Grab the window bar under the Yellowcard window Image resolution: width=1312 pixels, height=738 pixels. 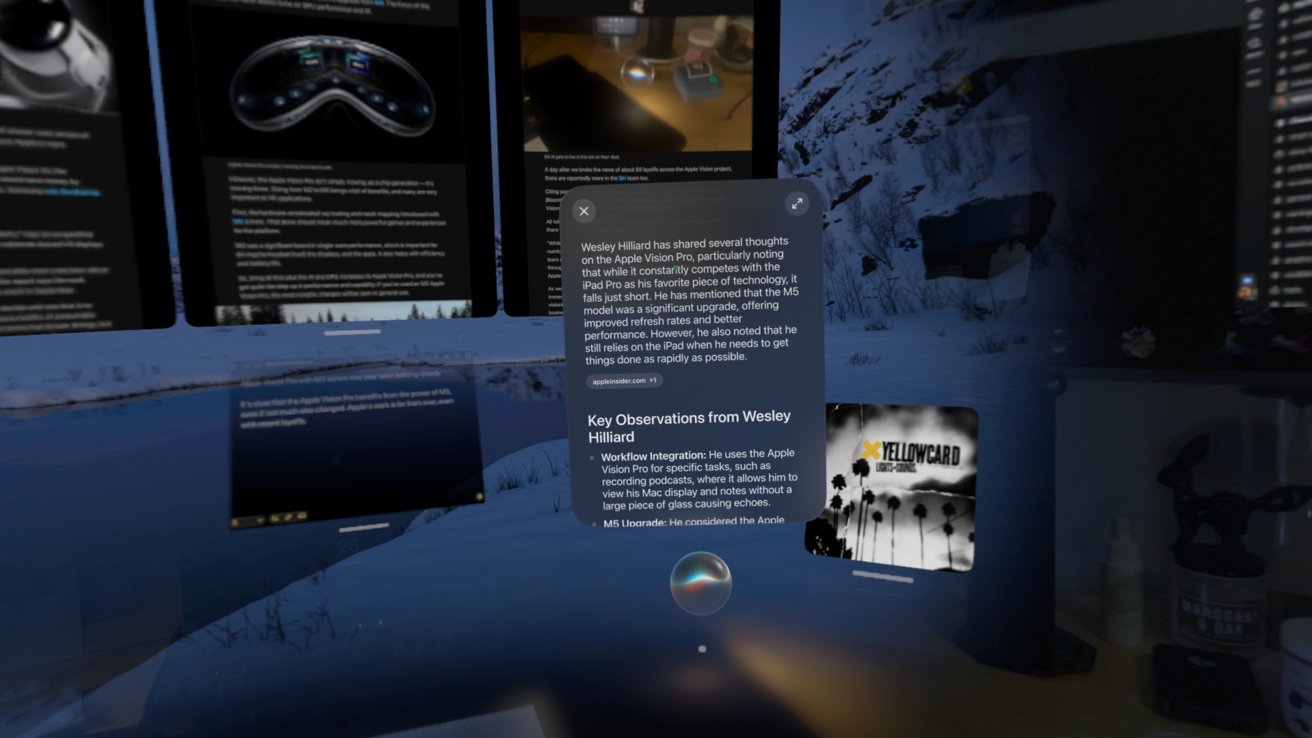[882, 576]
